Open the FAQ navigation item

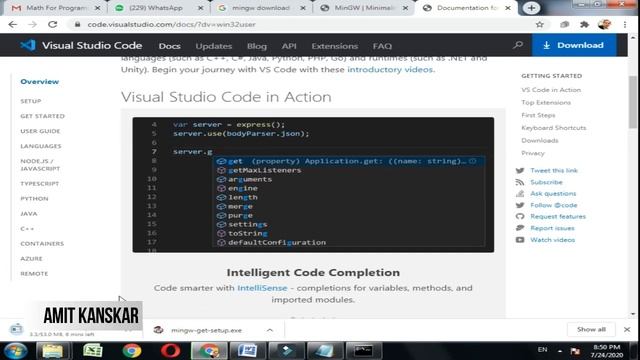coord(382,46)
